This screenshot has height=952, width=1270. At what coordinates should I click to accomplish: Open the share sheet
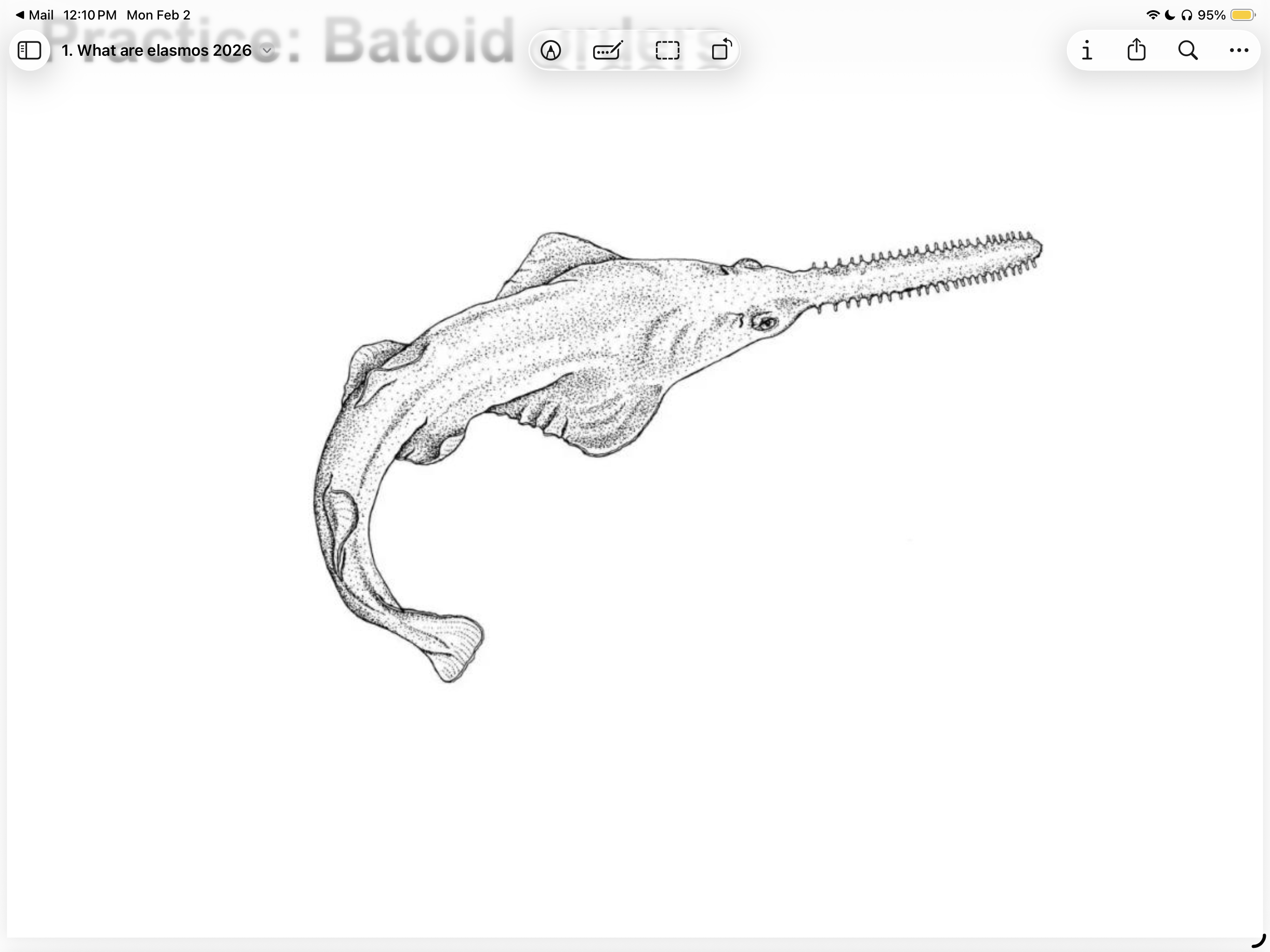pos(1136,50)
